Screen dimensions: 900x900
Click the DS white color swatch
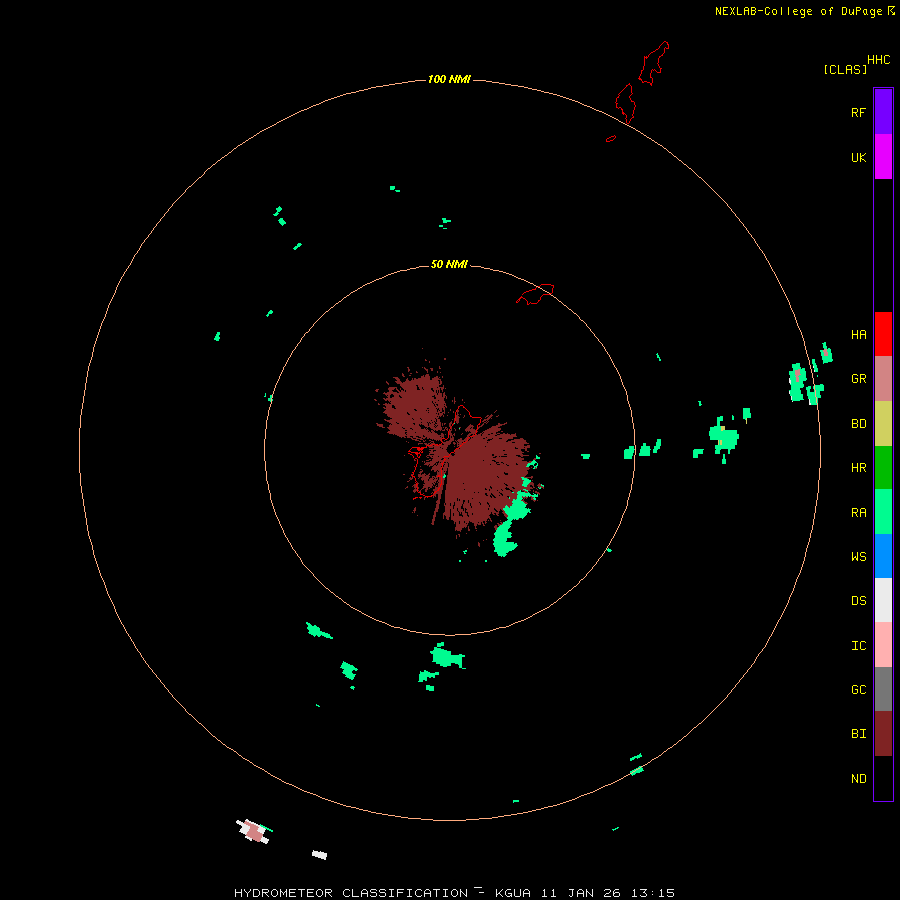883,600
